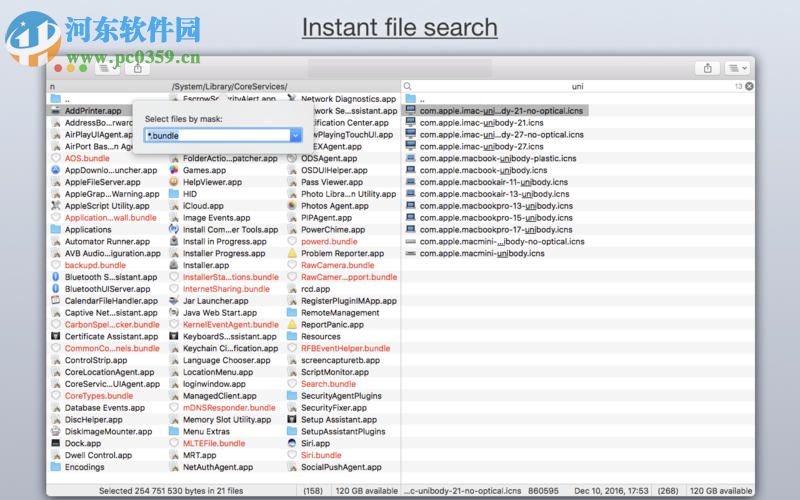
Task: Click the *.bundle mask input field
Action: point(217,135)
